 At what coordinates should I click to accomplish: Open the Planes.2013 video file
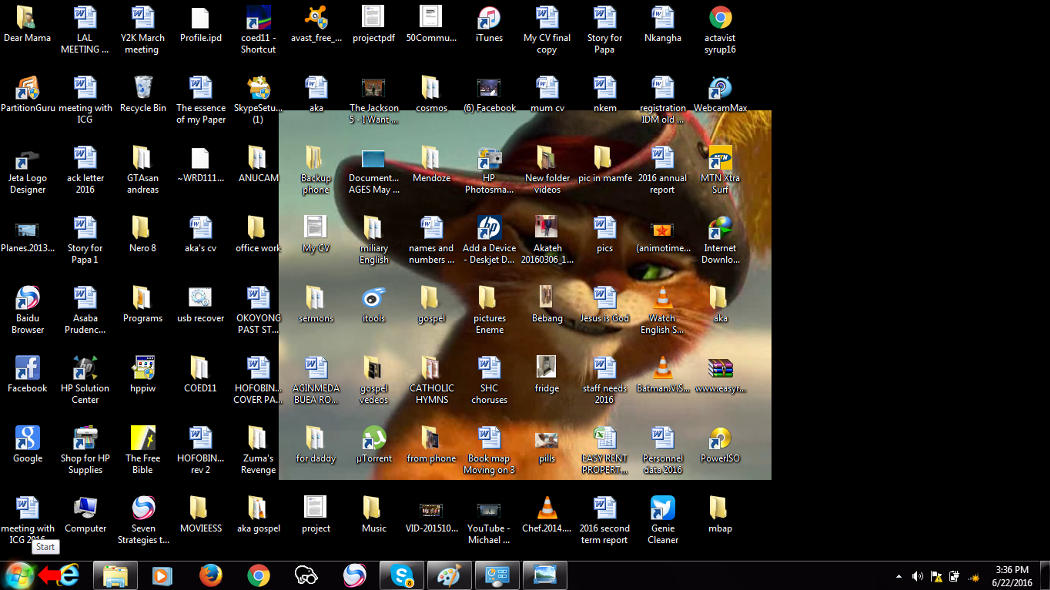coord(27,234)
